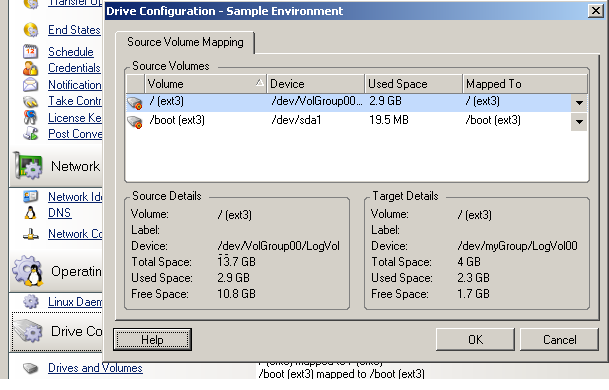Select the /boot (ext3) volume row
This screenshot has height=390, width=609.
pos(356,120)
